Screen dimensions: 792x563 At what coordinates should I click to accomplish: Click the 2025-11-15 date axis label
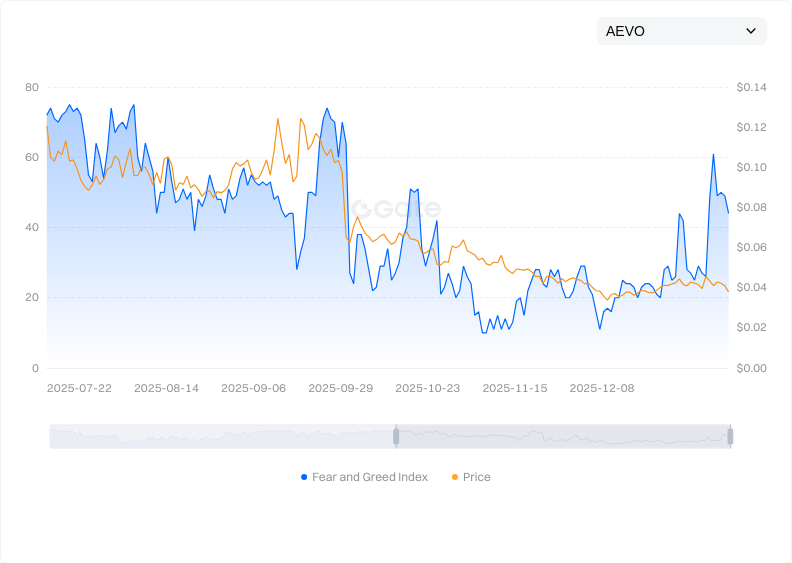point(514,388)
